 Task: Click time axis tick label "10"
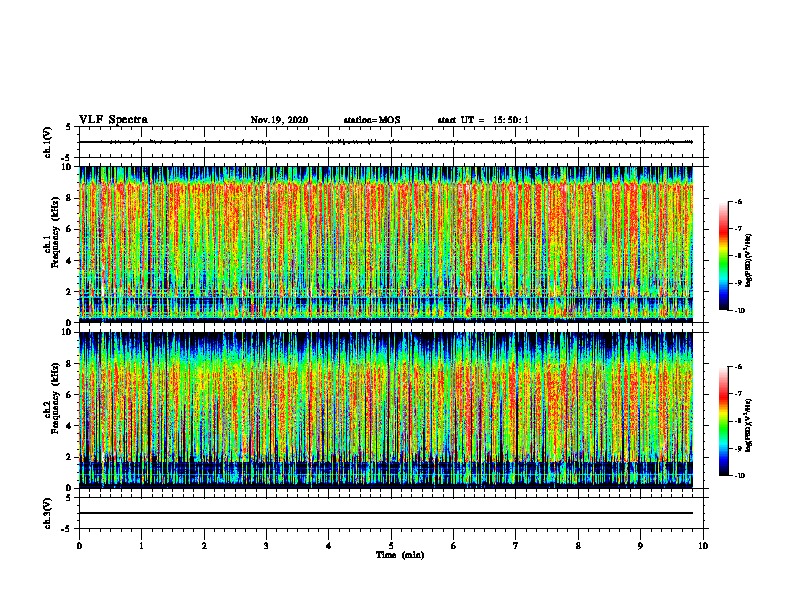click(x=703, y=546)
